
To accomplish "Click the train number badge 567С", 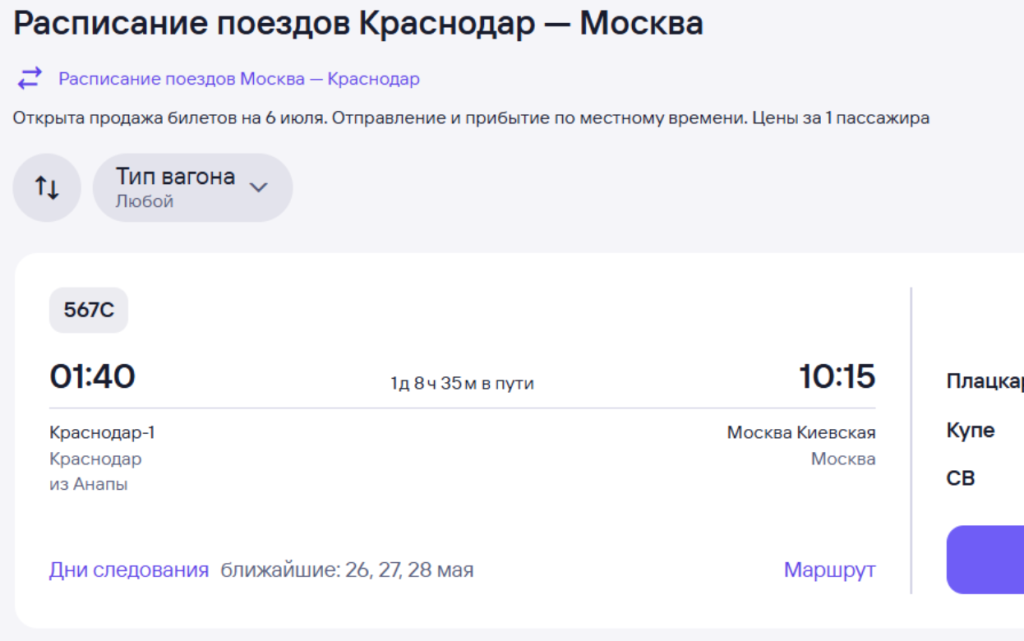I will [88, 310].
